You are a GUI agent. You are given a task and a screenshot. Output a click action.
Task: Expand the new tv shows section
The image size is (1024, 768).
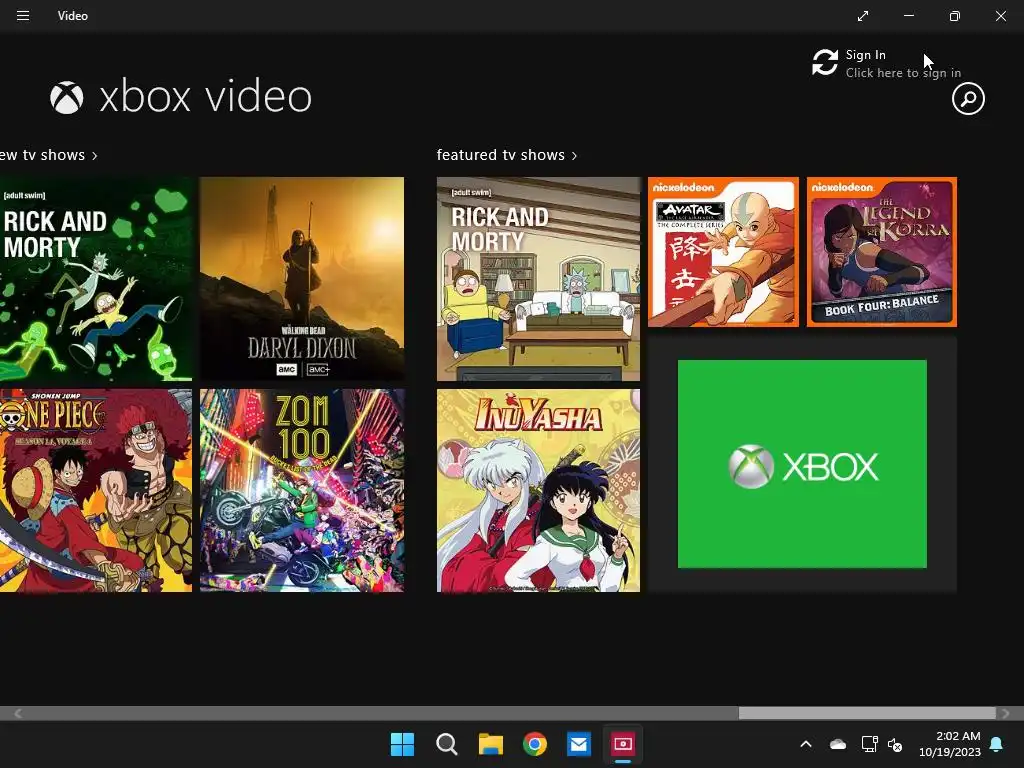coord(49,155)
